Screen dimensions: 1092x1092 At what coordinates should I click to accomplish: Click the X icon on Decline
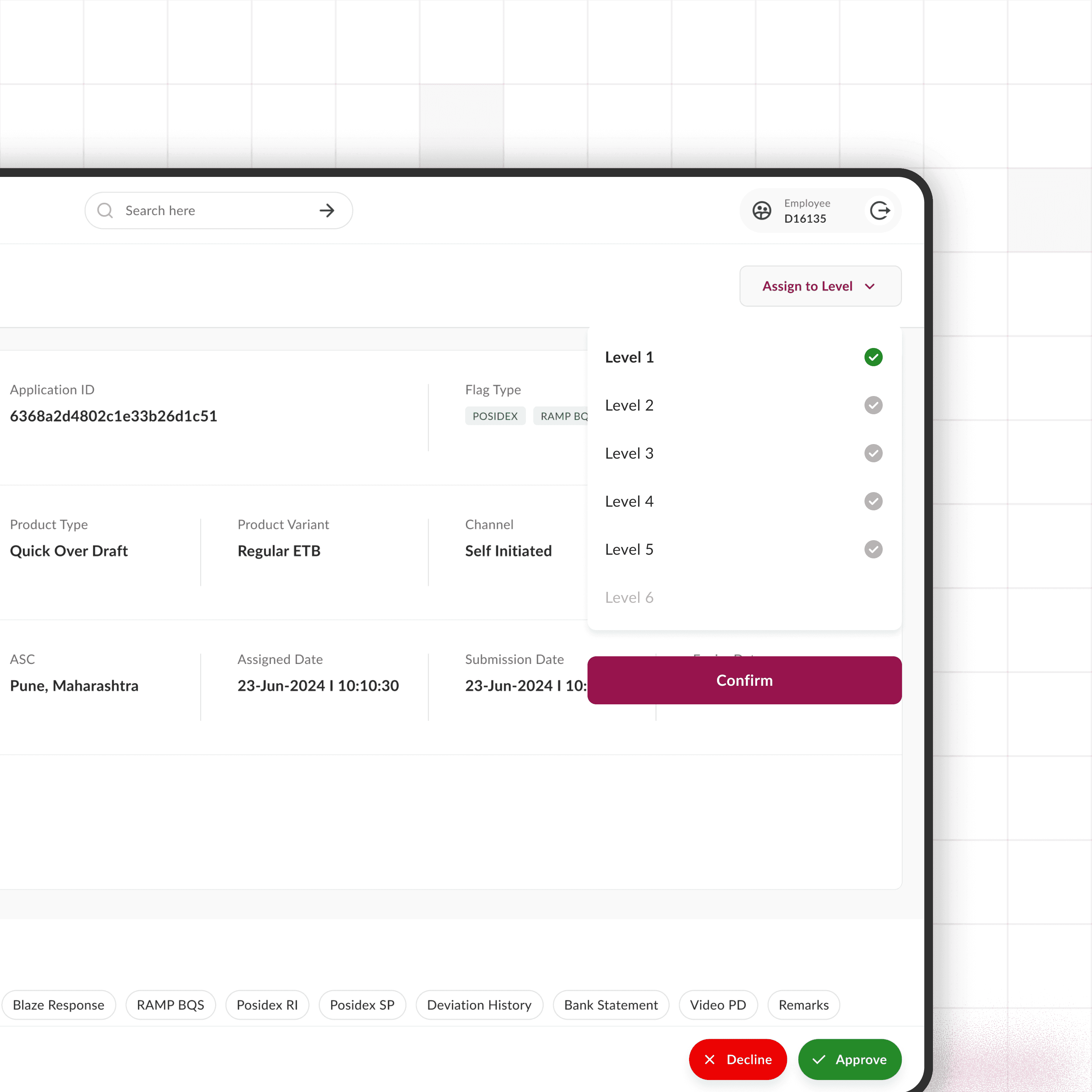(709, 1059)
